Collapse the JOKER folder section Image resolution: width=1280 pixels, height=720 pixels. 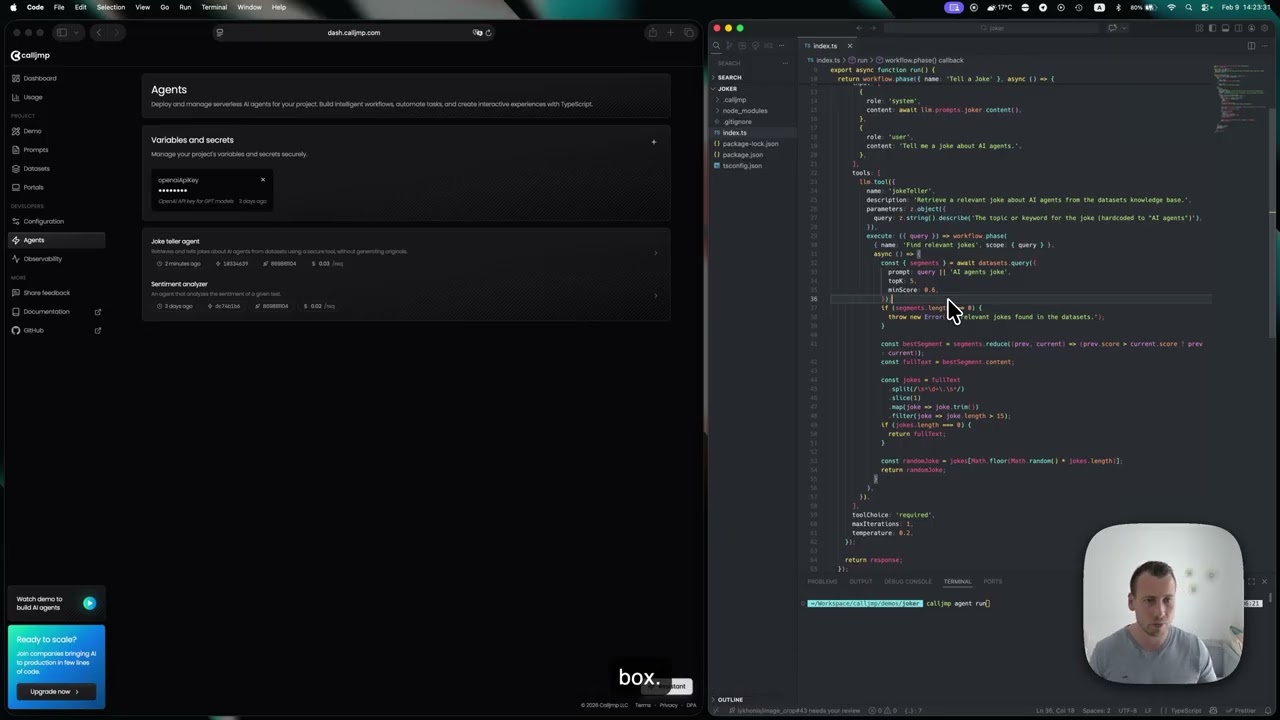pos(754,88)
